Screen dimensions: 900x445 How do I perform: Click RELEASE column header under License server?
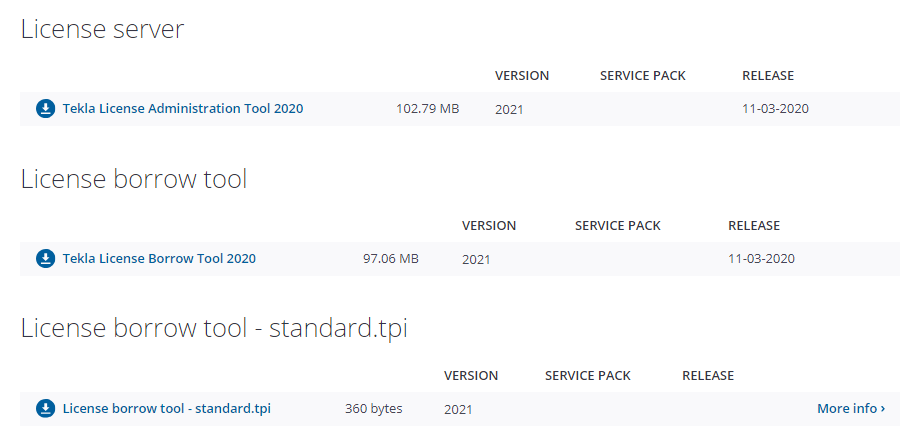767,76
